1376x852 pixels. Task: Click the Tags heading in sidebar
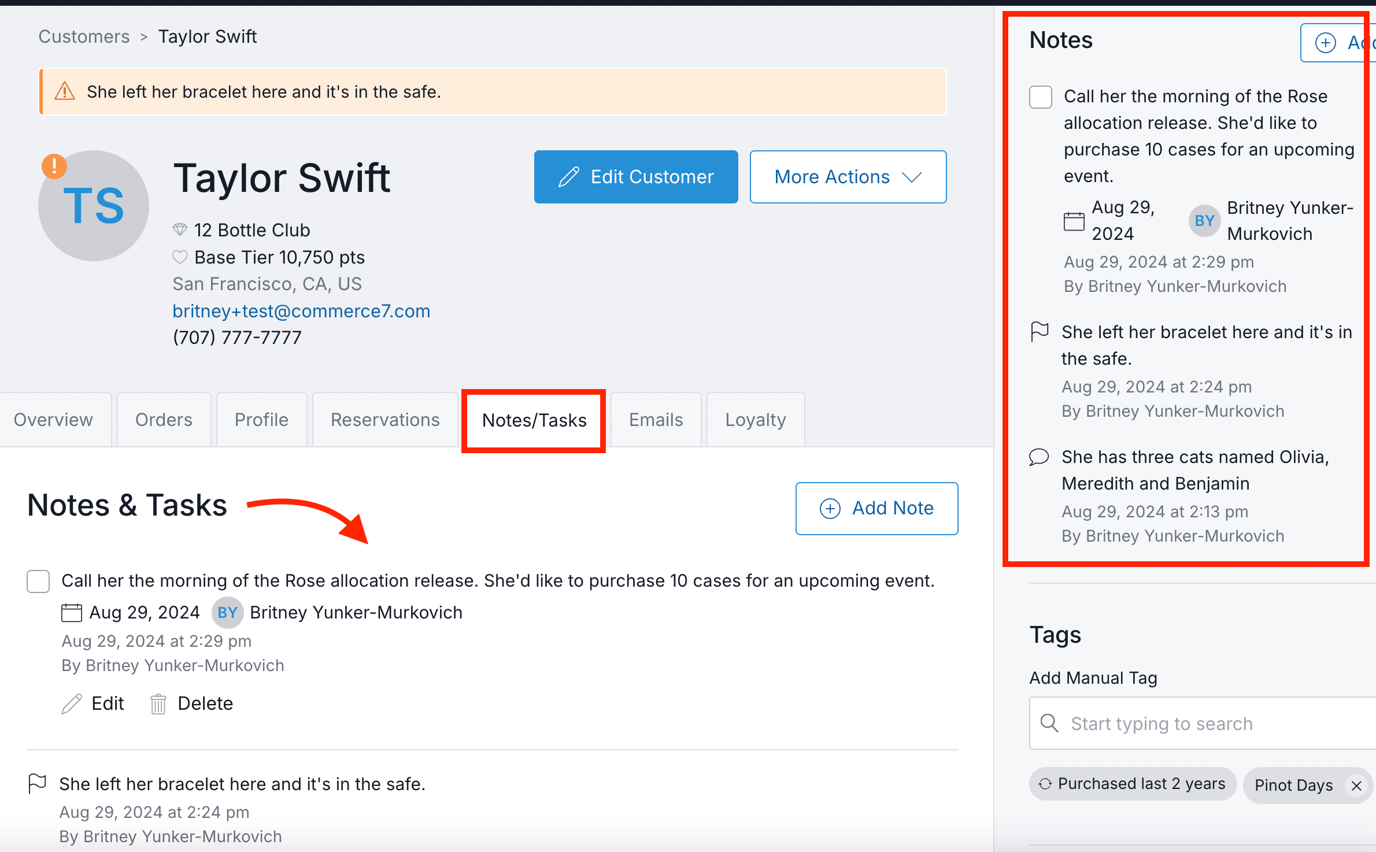[x=1055, y=635]
